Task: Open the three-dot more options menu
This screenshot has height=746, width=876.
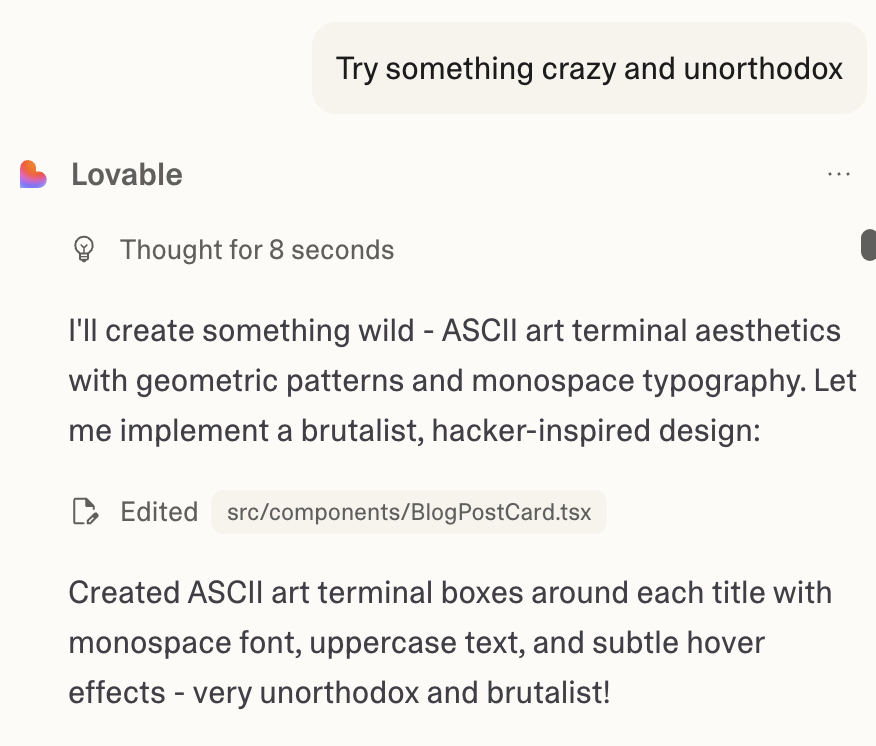Action: [839, 175]
